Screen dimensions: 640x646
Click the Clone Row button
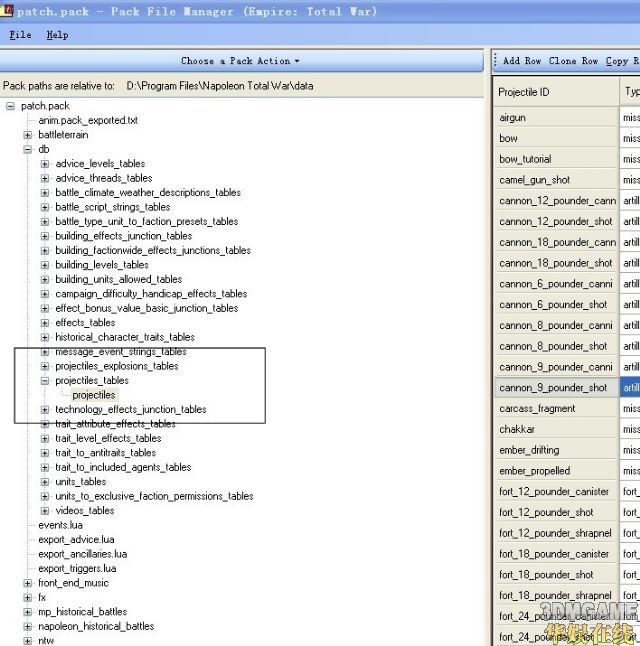point(573,61)
